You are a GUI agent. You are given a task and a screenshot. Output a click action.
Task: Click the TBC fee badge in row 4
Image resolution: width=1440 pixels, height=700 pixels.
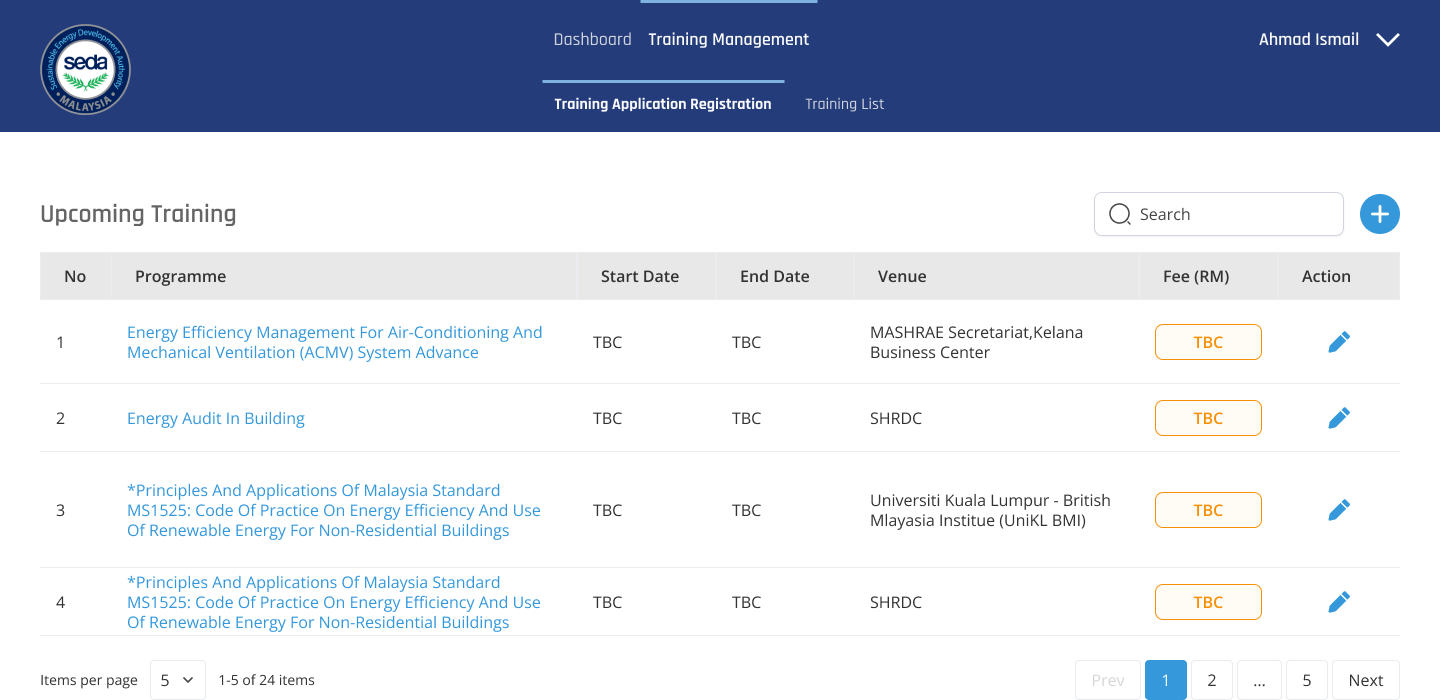pos(1208,602)
